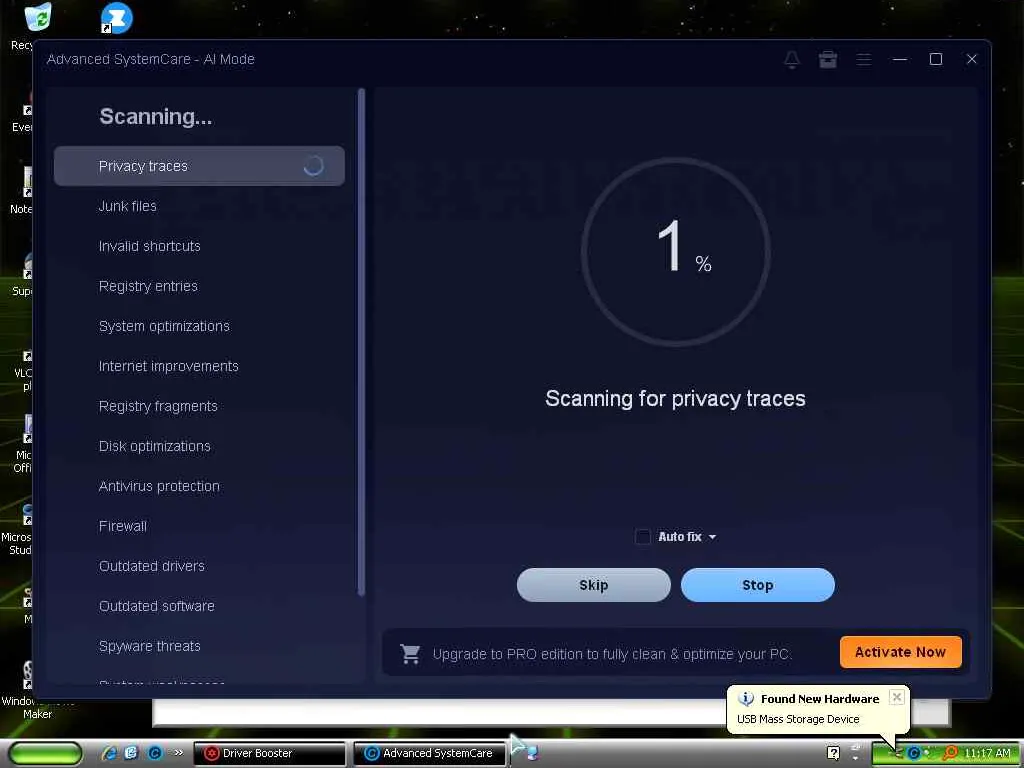Enable the Auto fix checkbox

coord(643,537)
